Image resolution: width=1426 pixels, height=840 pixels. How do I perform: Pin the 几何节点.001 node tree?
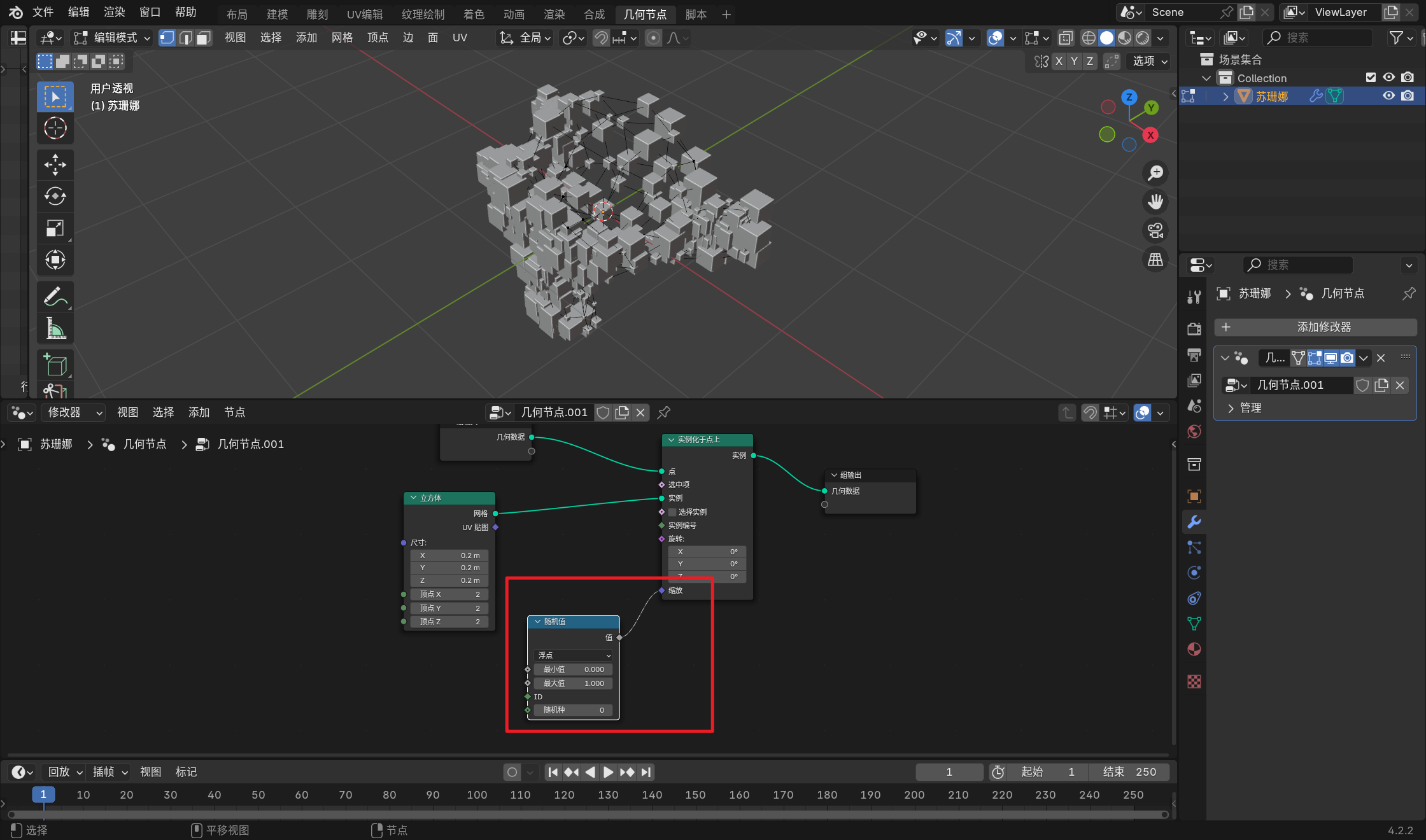[664, 412]
